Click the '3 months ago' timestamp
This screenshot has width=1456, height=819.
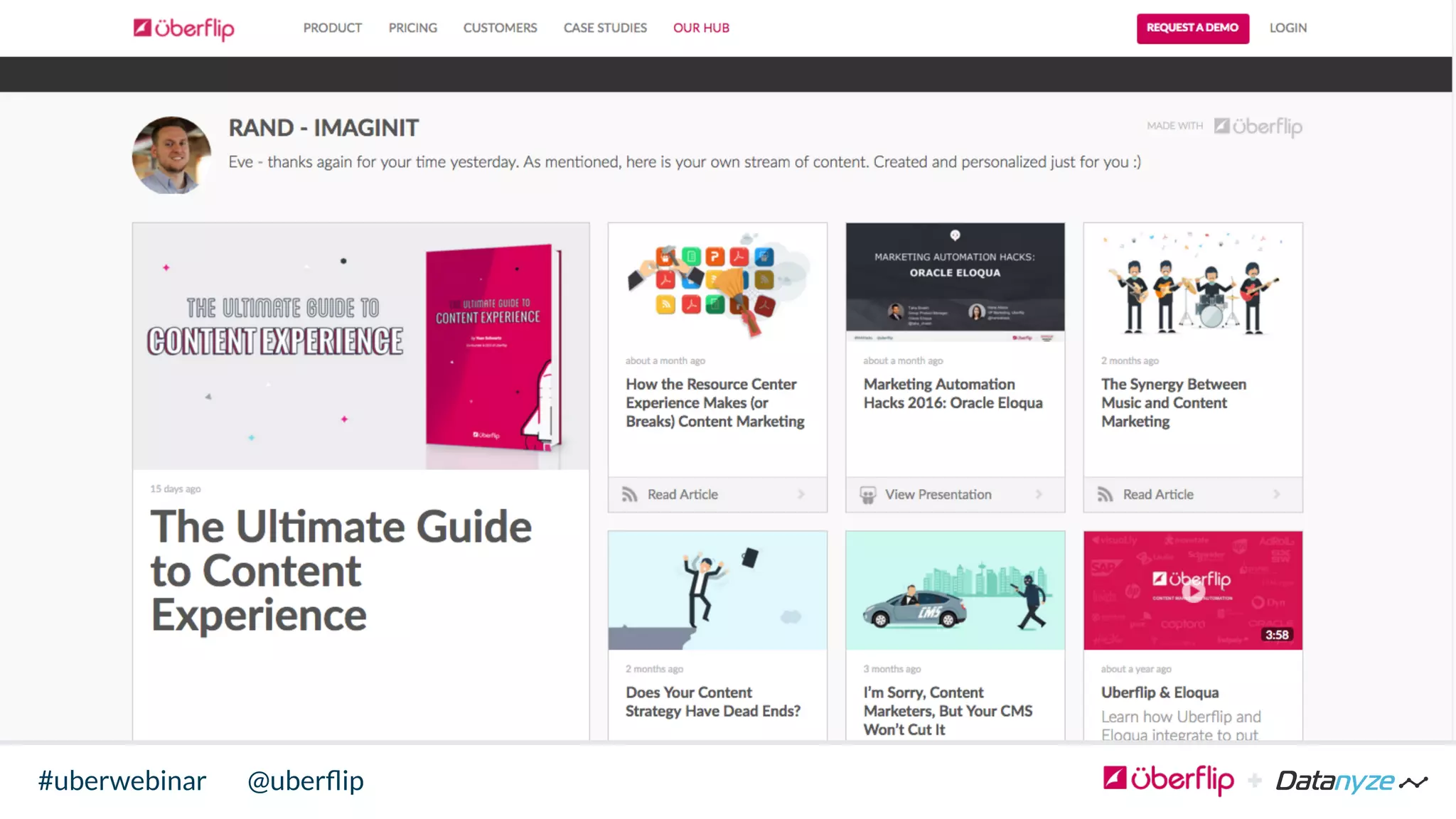tap(892, 669)
